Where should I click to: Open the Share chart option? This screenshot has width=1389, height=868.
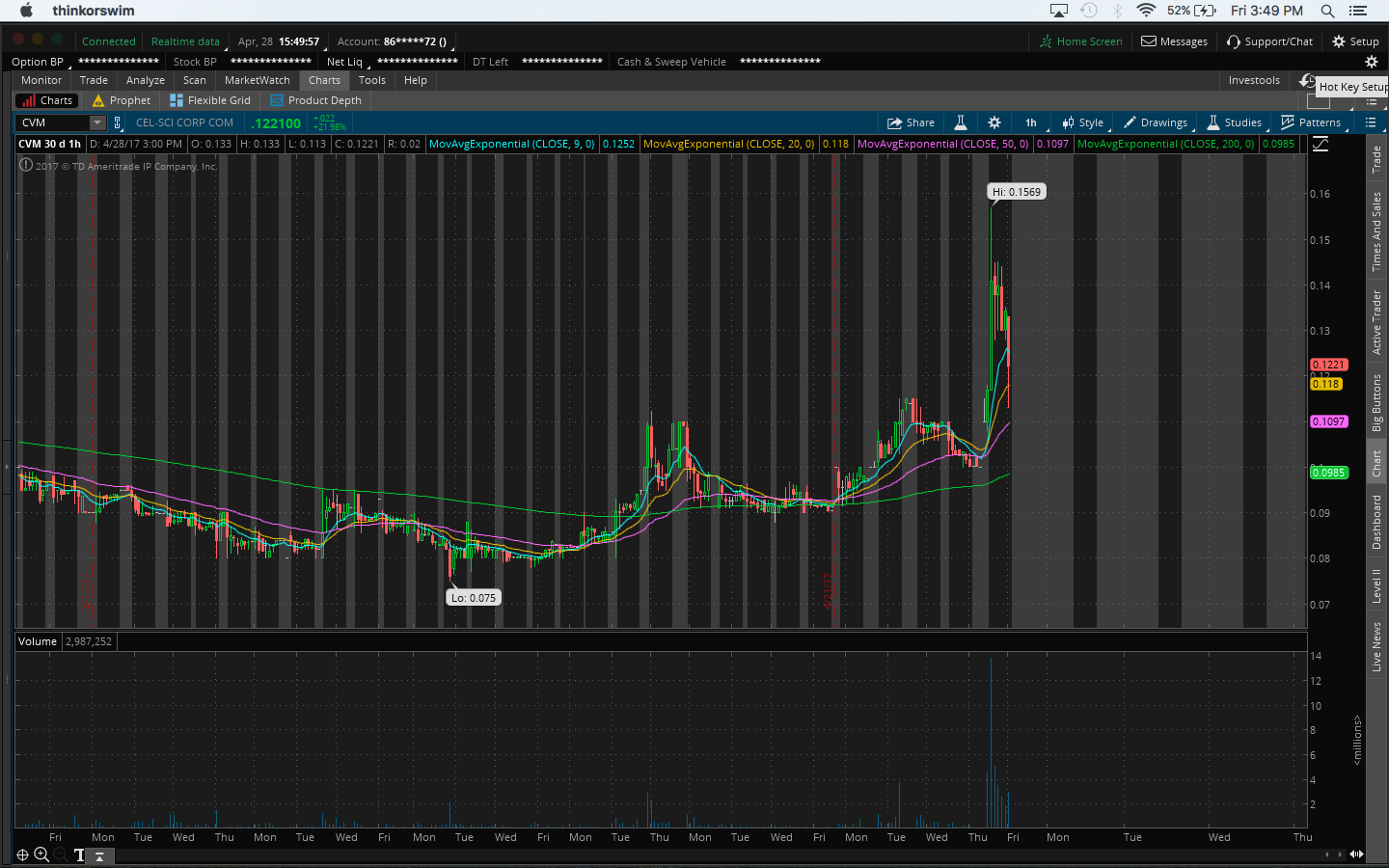911,122
